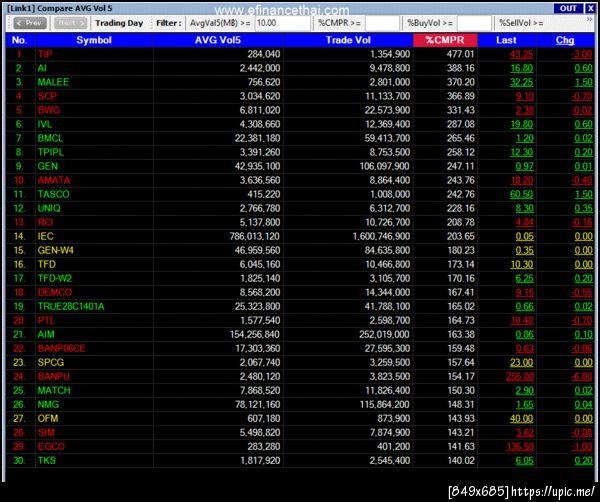Select the RCI symbol
Viewport: 600px width, 502px height.
point(45,222)
